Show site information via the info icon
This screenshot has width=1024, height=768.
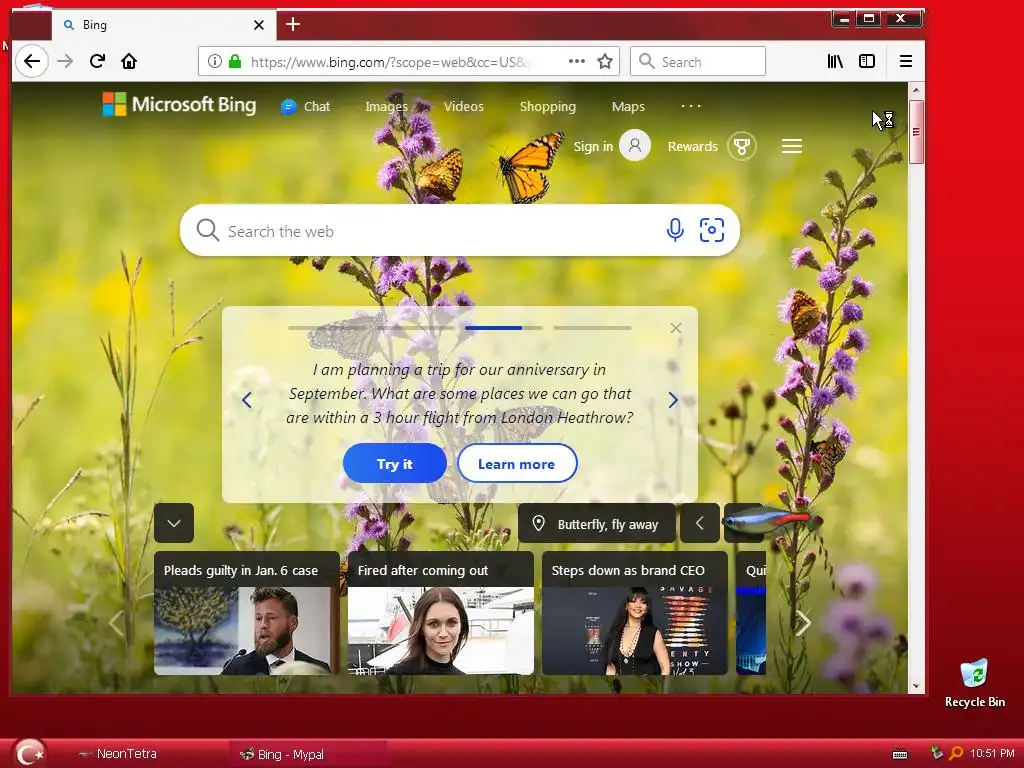click(x=214, y=61)
